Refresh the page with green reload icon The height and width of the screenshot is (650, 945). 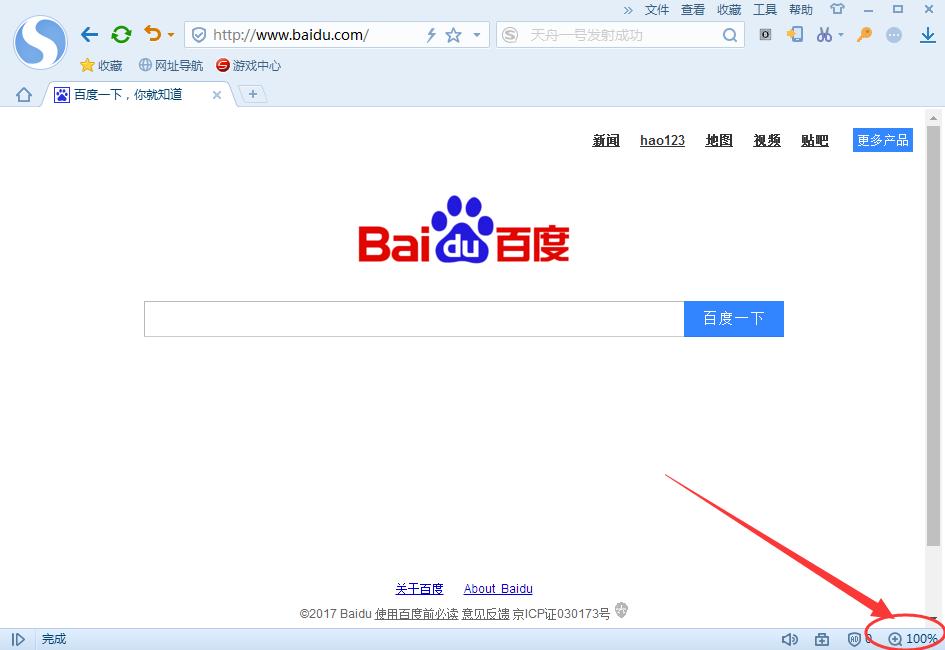point(121,35)
